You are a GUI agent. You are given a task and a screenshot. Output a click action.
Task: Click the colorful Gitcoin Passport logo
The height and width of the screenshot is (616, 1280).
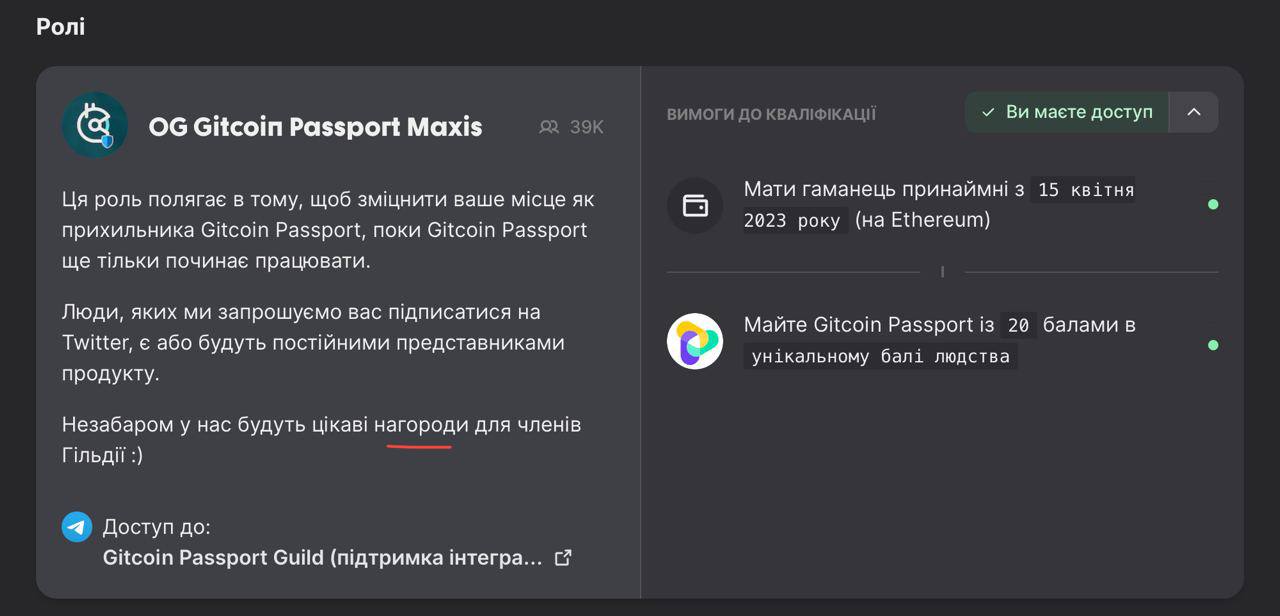695,341
